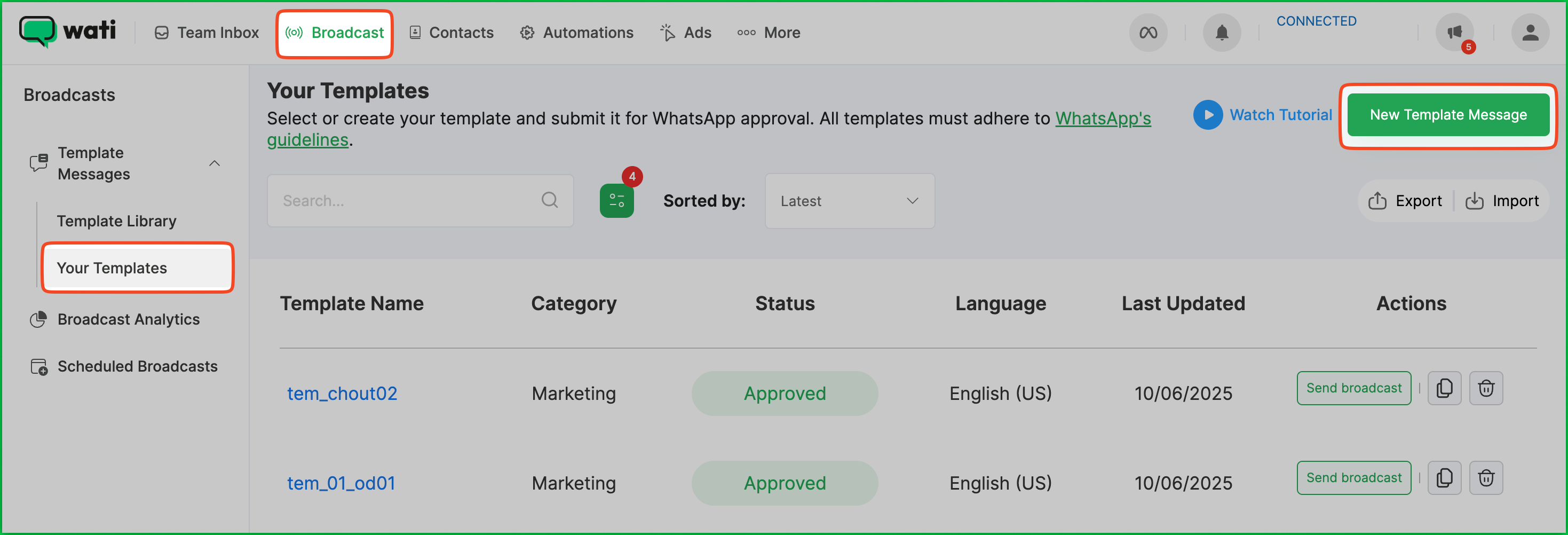Image resolution: width=1568 pixels, height=535 pixels.
Task: Click New Template Message button
Action: (x=1447, y=115)
